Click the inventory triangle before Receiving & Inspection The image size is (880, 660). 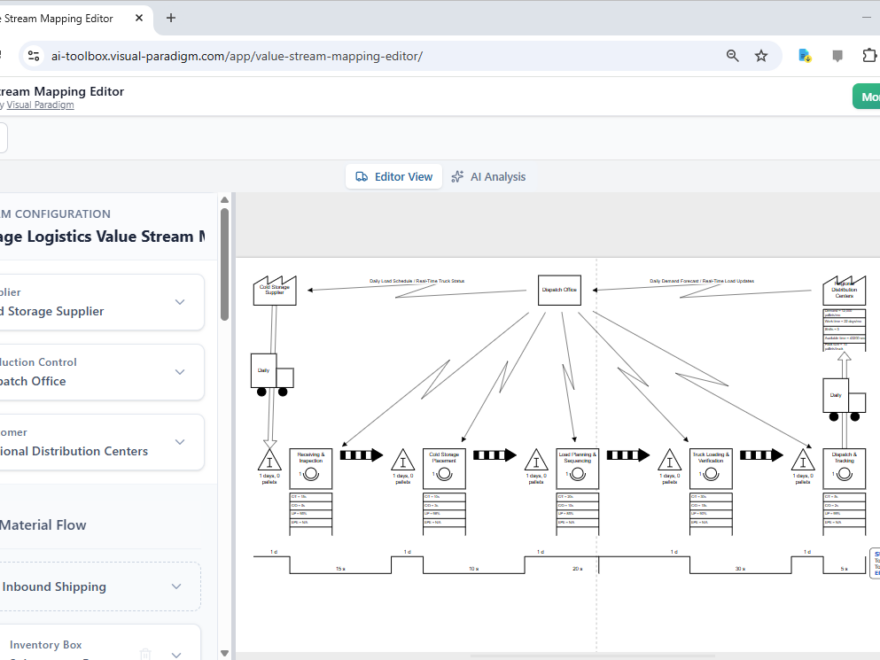click(x=269, y=462)
